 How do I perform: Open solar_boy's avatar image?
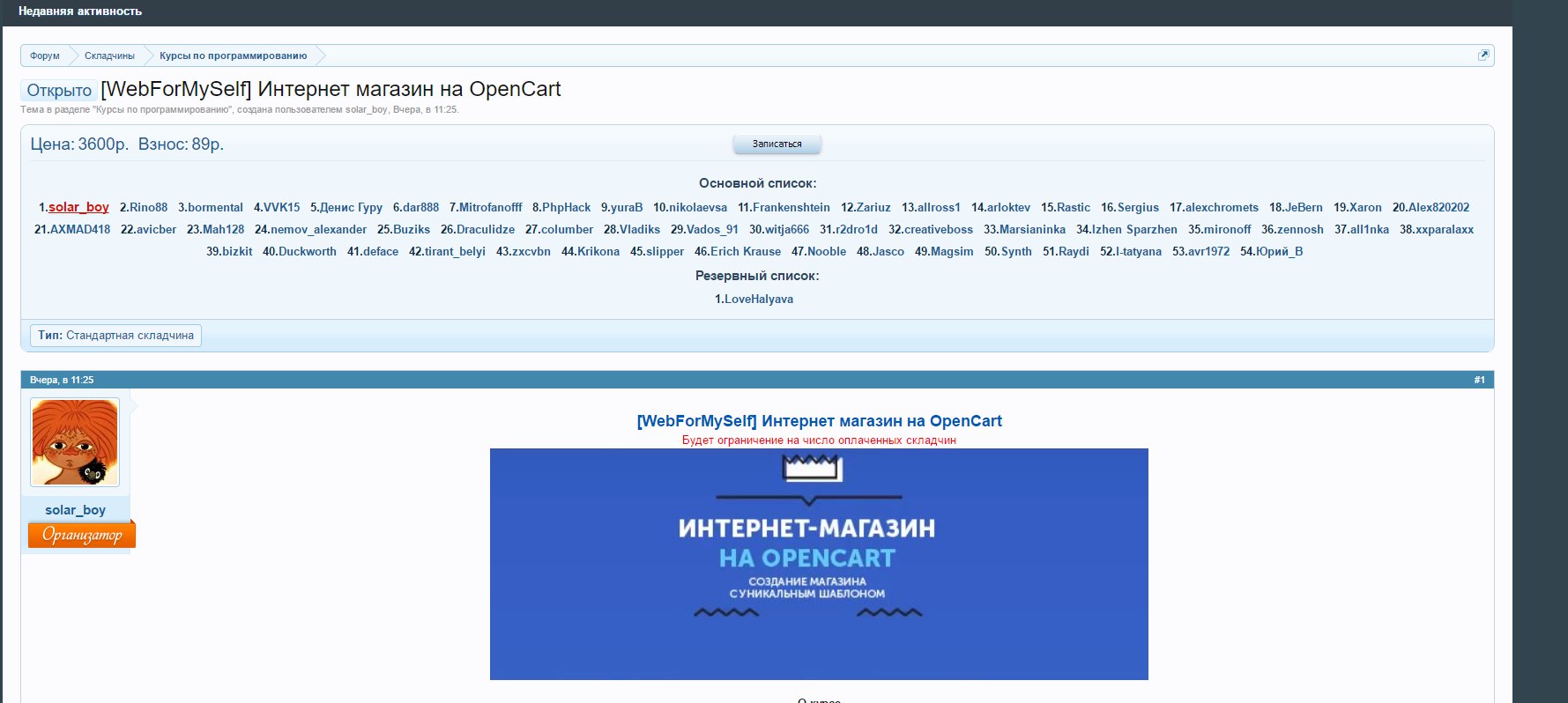(75, 442)
